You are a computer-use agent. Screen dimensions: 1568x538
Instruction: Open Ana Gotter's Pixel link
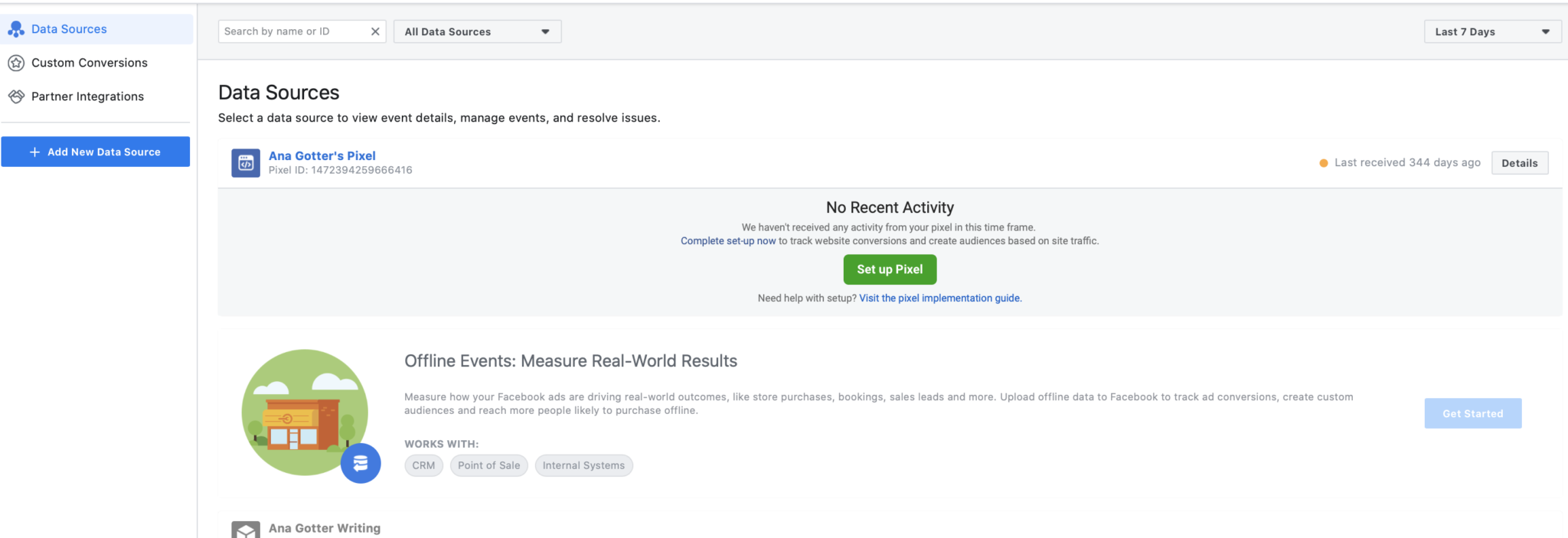(322, 155)
